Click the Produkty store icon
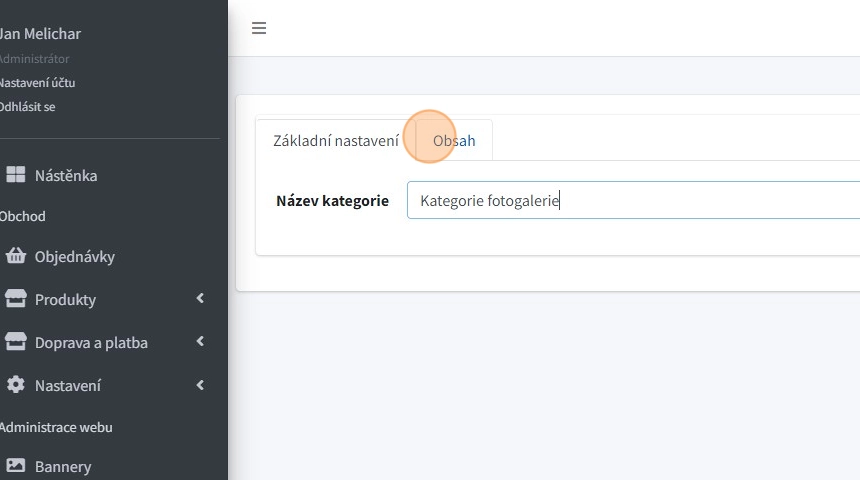Screen dimensions: 860x480 [x=16, y=299]
